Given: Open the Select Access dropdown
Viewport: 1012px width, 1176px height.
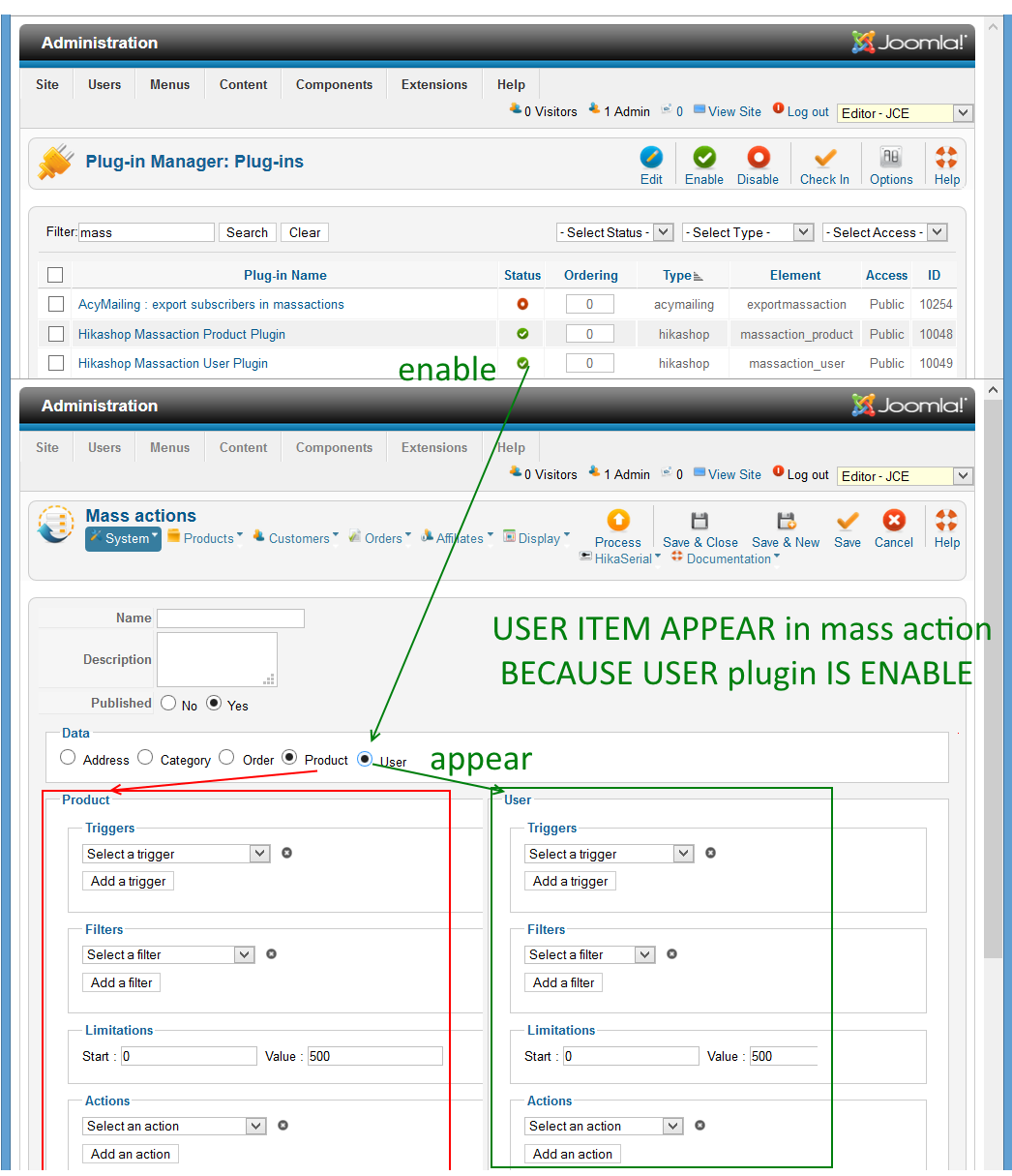Looking at the screenshot, I should click(884, 232).
